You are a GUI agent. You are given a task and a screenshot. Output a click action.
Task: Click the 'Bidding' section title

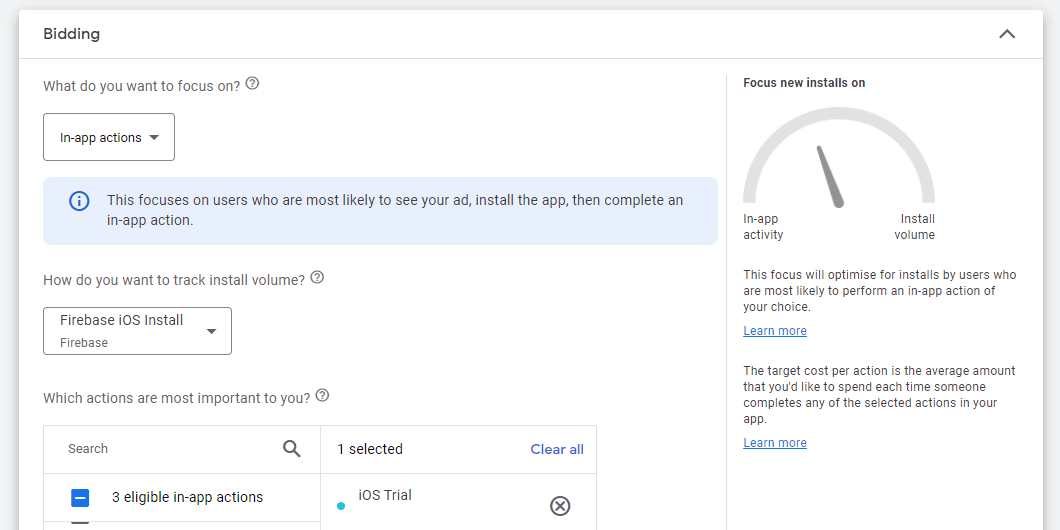click(x=72, y=34)
